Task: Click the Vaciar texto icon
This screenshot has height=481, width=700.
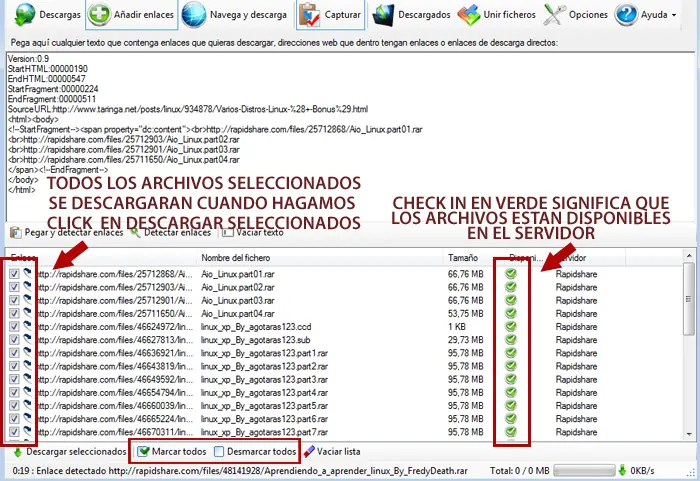Action: [228, 232]
